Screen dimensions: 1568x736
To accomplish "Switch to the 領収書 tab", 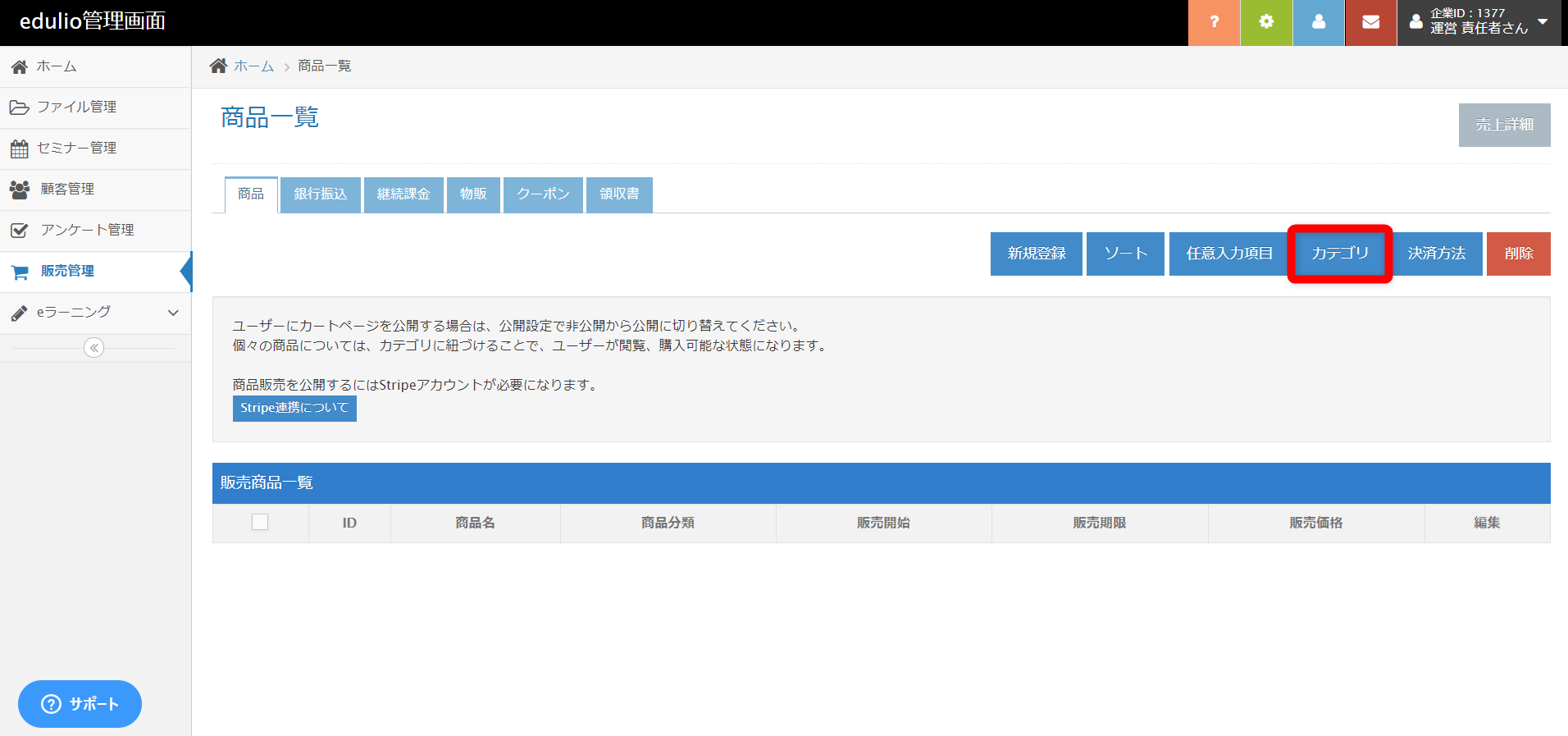I will (619, 194).
